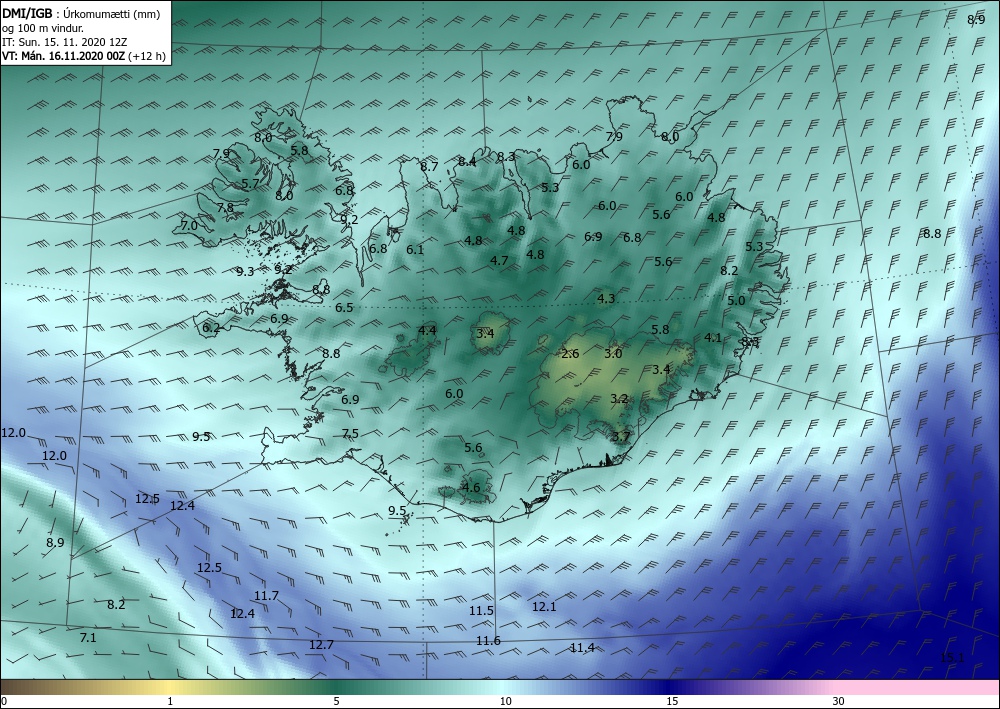Viewport: 1000px width, 709px height.
Task: Click the "DMI/IGB : Úrkomumætti (mm)" title text
Action: (81, 14)
